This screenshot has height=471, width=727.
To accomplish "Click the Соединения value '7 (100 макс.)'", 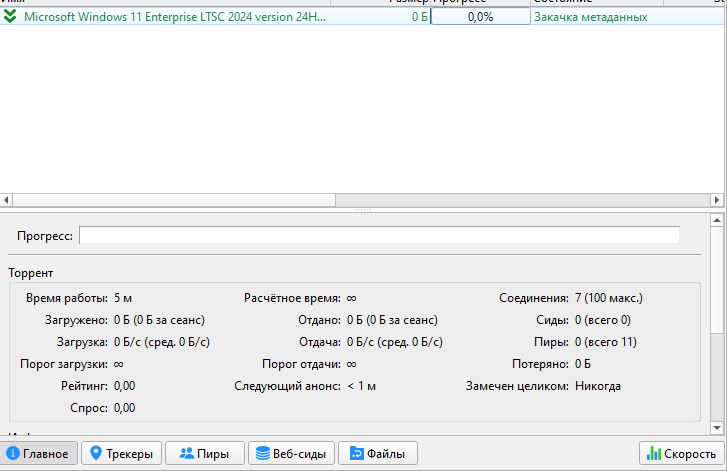I will [x=609, y=298].
